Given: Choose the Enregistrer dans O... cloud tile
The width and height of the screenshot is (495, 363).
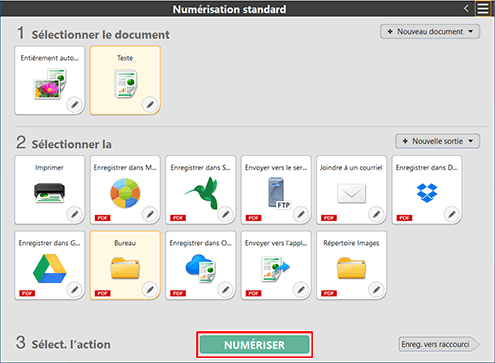Looking at the screenshot, I should [201, 265].
